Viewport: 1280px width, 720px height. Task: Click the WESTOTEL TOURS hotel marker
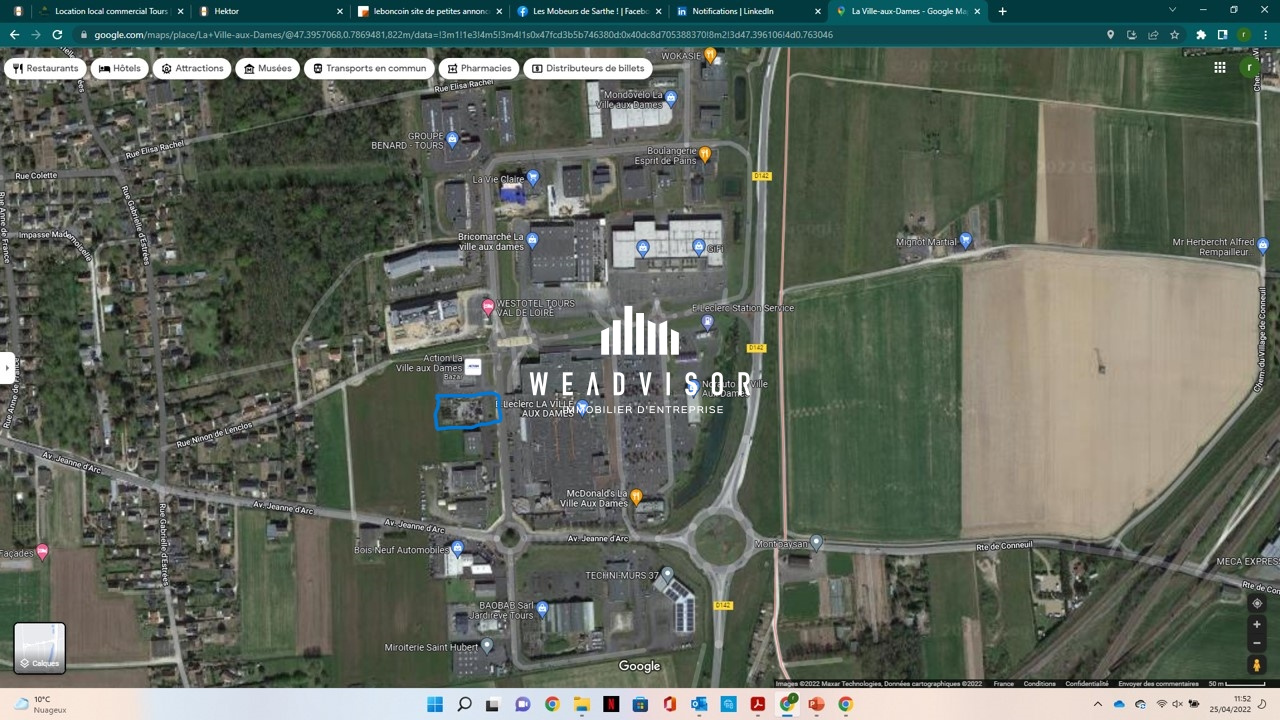click(x=488, y=307)
